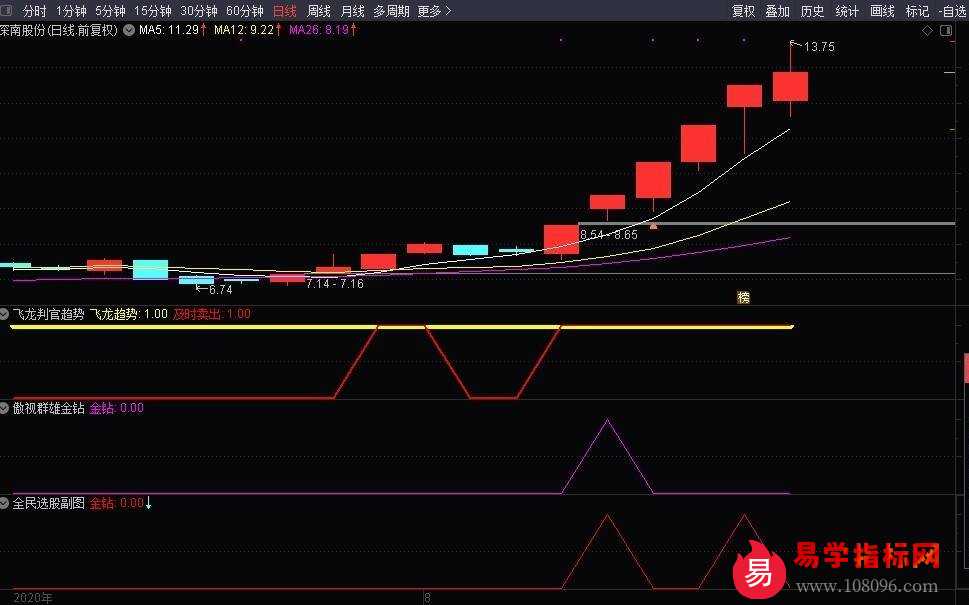Open the 全民选股副图 indicator dropdown arrow
Screen dimensions: 969x605
(6, 504)
